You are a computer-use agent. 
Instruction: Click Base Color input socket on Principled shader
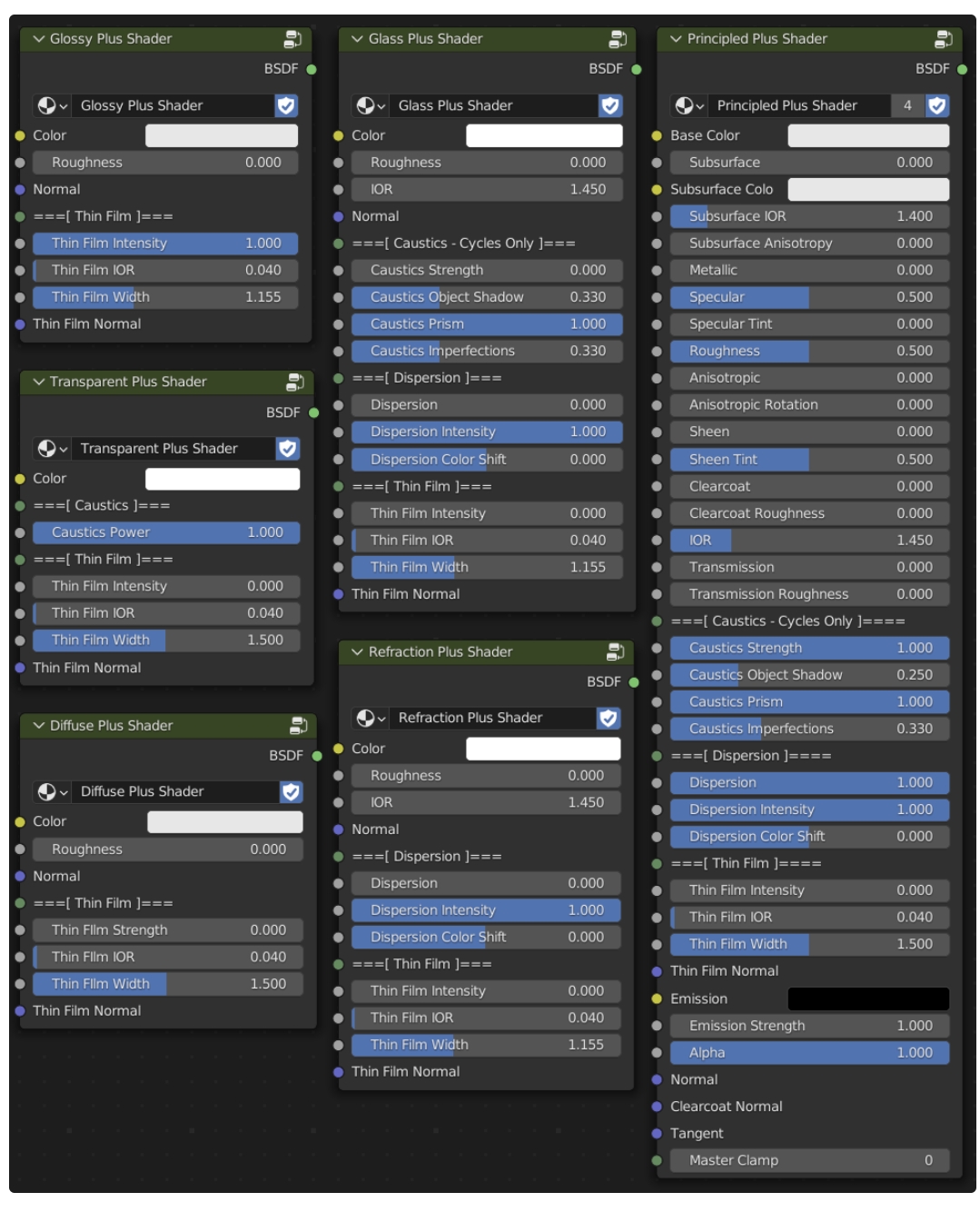(657, 135)
